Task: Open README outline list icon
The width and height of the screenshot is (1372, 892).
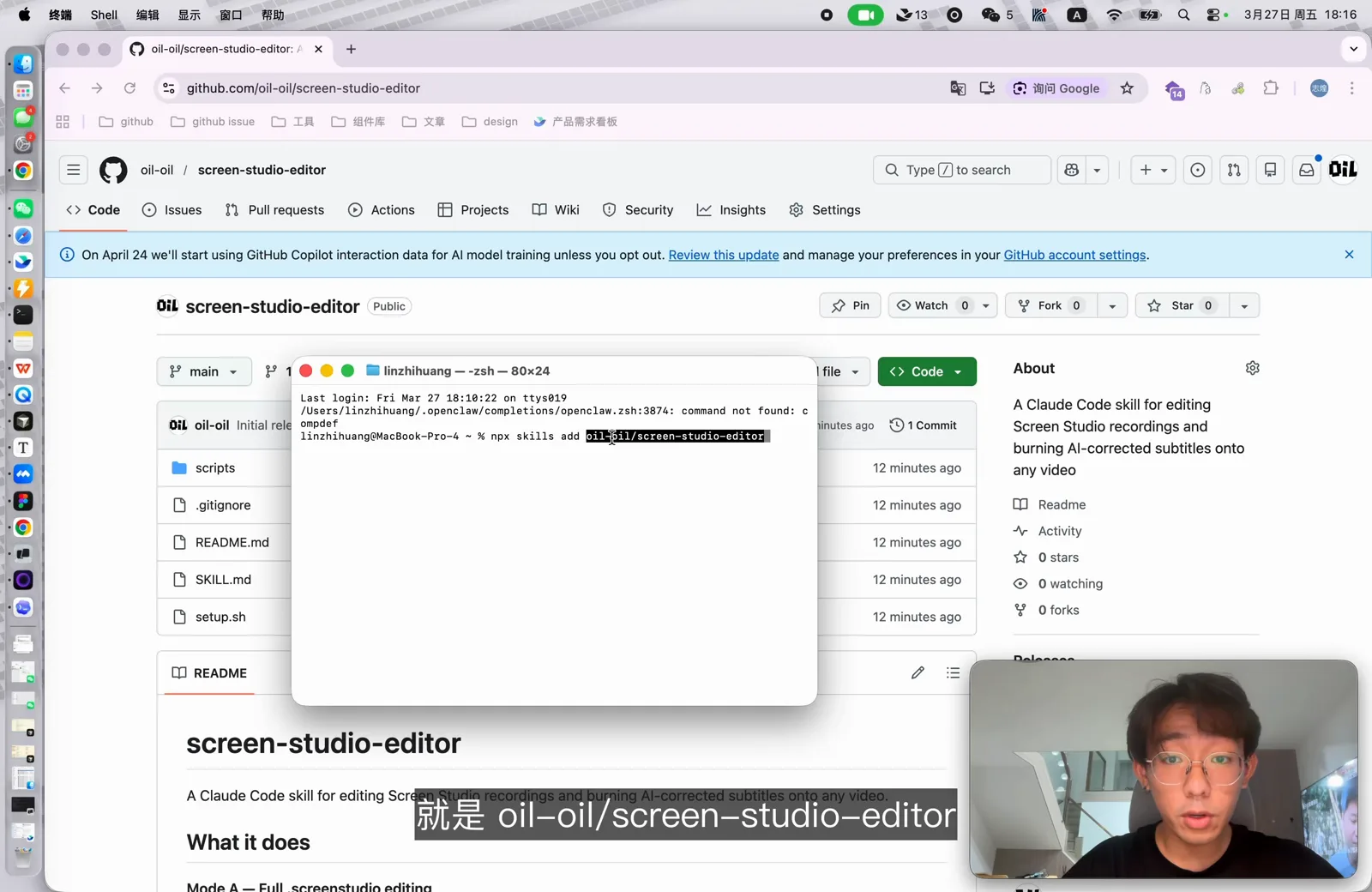Action: coord(953,673)
